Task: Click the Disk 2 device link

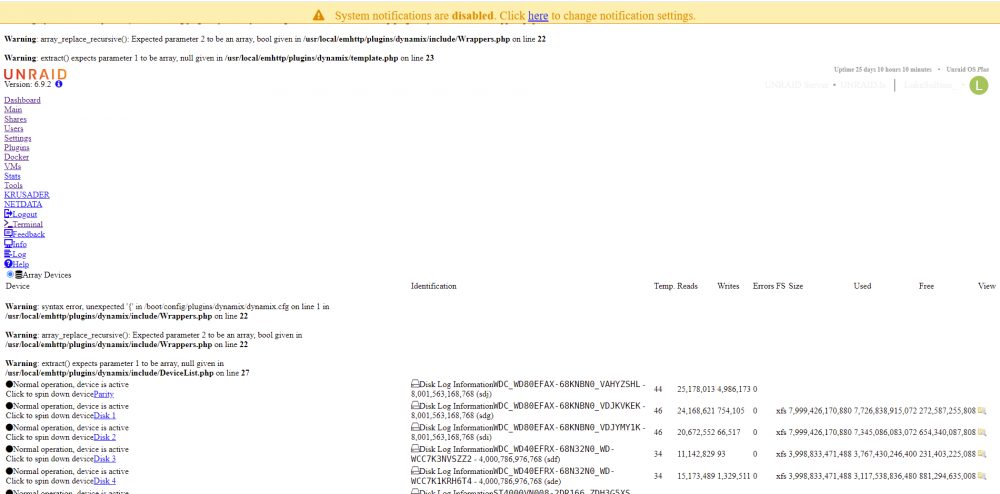Action: tap(105, 437)
